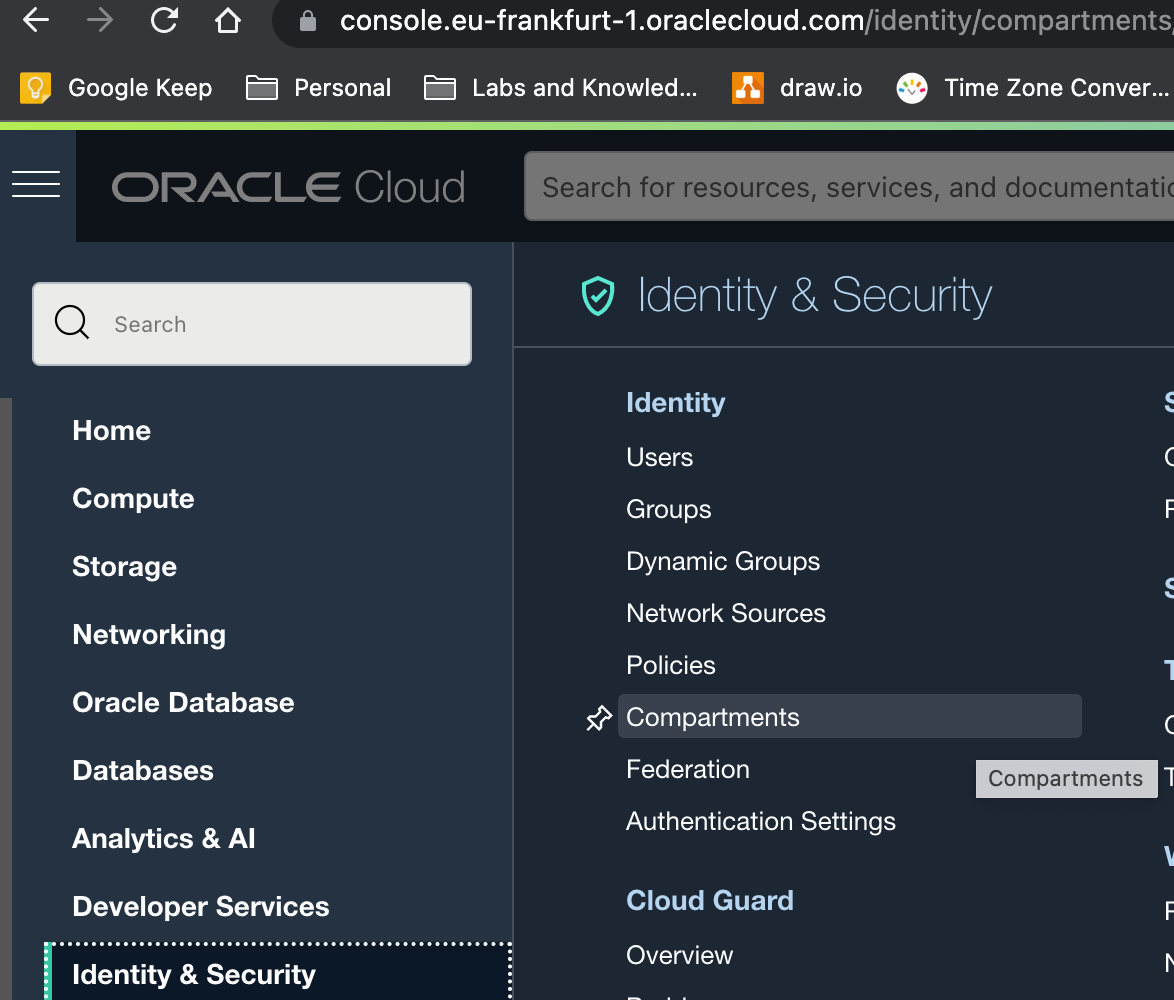This screenshot has height=1000, width=1174.
Task: Select Networking in the navigation menu
Action: point(149,635)
